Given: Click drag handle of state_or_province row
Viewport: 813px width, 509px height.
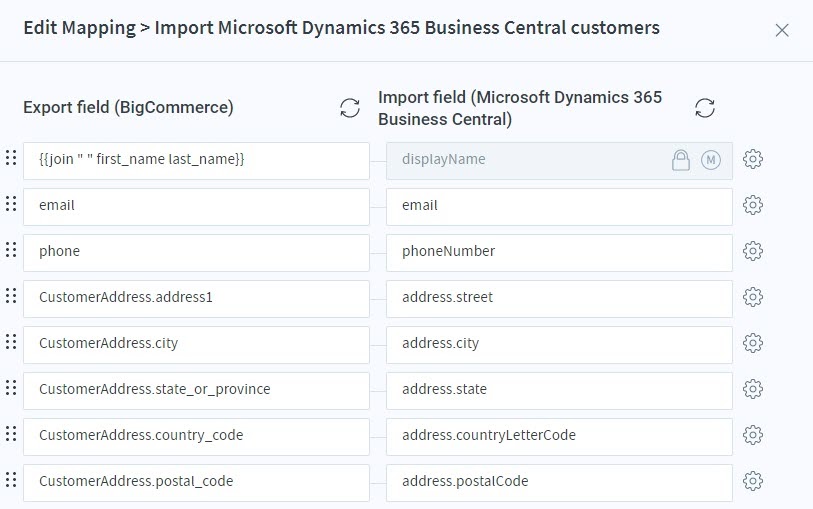Looking at the screenshot, I should 11,388.
